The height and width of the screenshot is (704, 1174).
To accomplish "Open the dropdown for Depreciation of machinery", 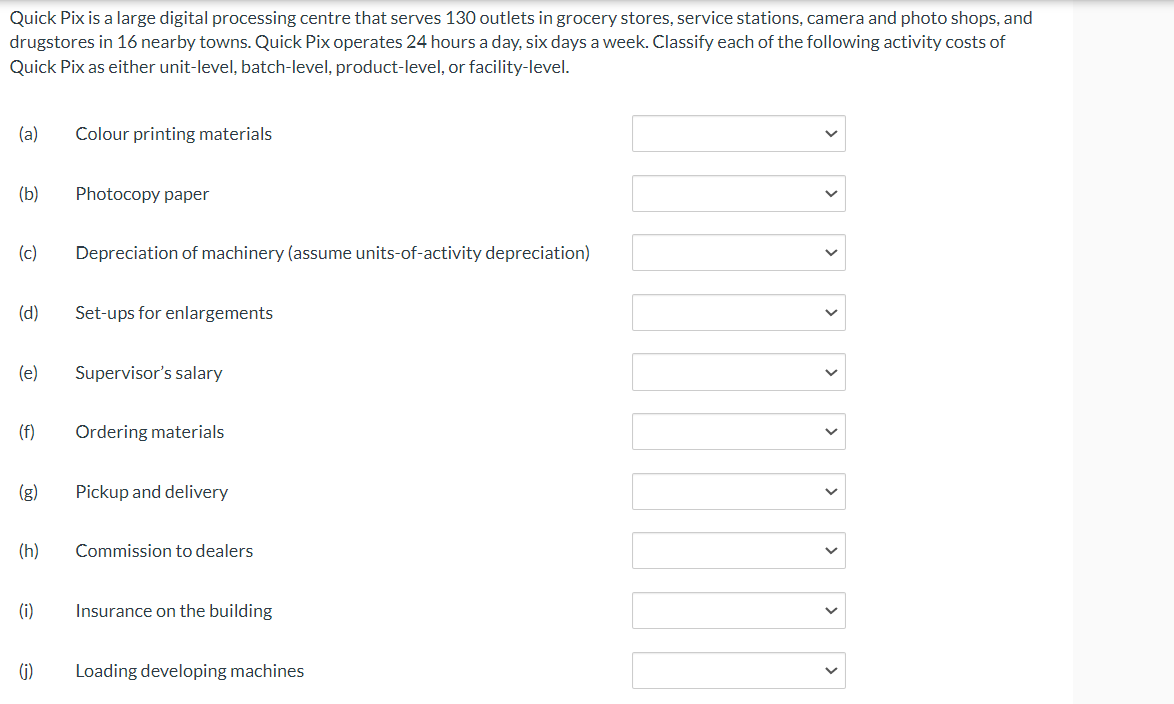I will click(x=739, y=252).
